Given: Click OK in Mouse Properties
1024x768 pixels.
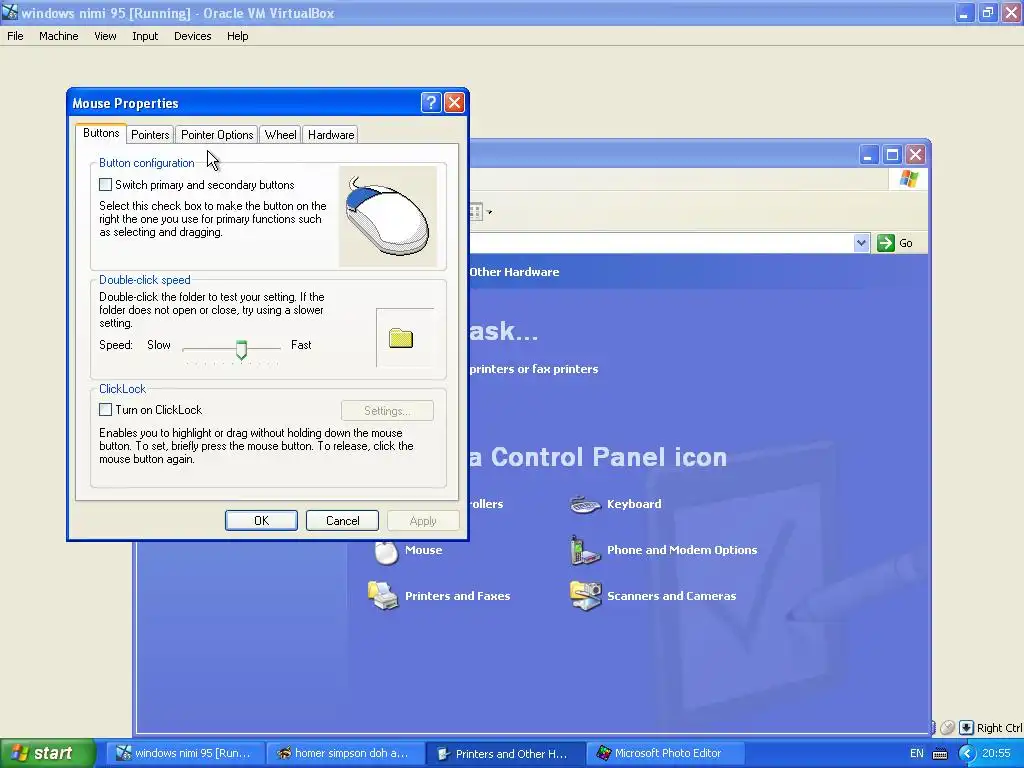Looking at the screenshot, I should click(261, 520).
